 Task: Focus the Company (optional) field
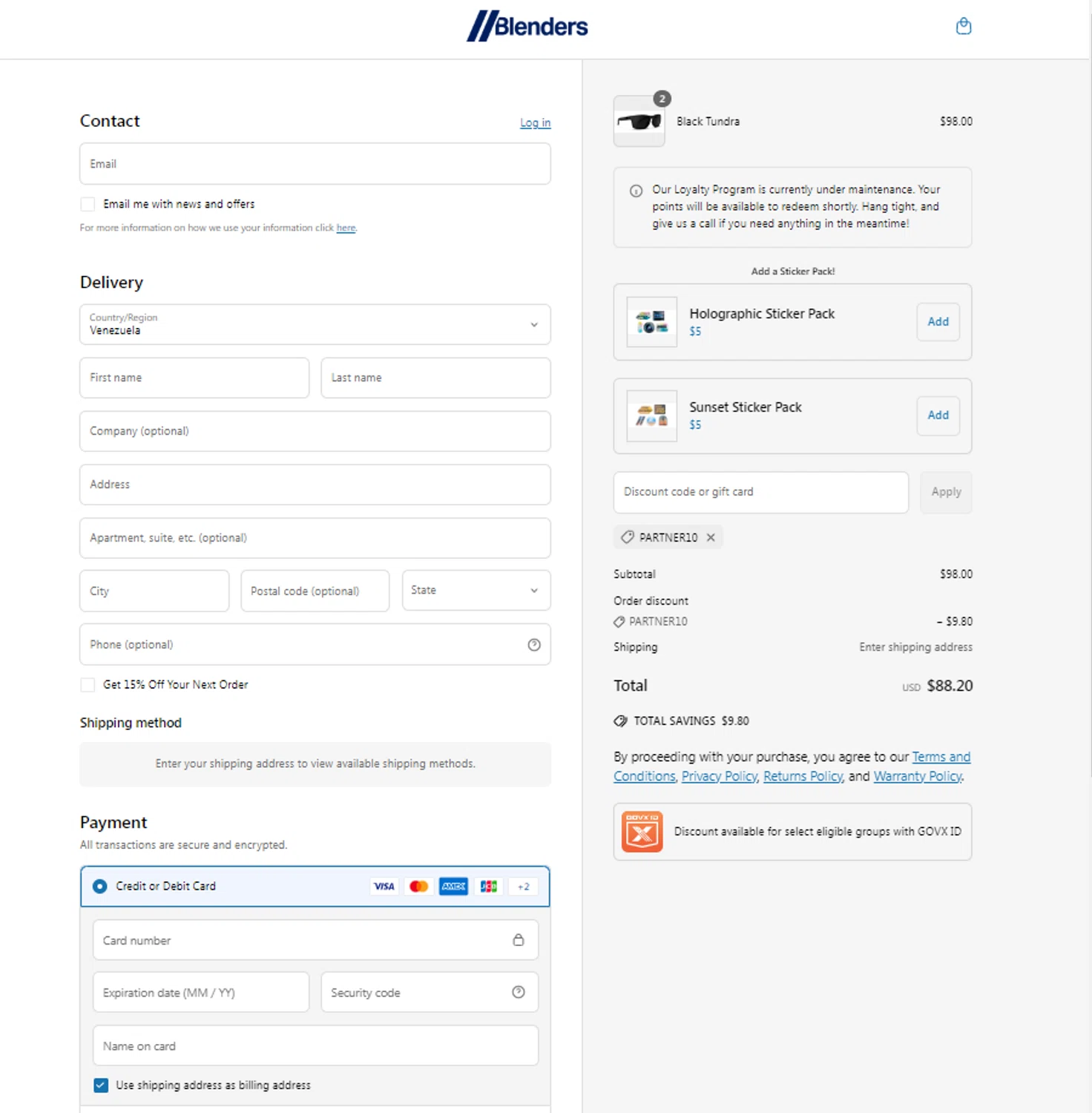coord(315,431)
